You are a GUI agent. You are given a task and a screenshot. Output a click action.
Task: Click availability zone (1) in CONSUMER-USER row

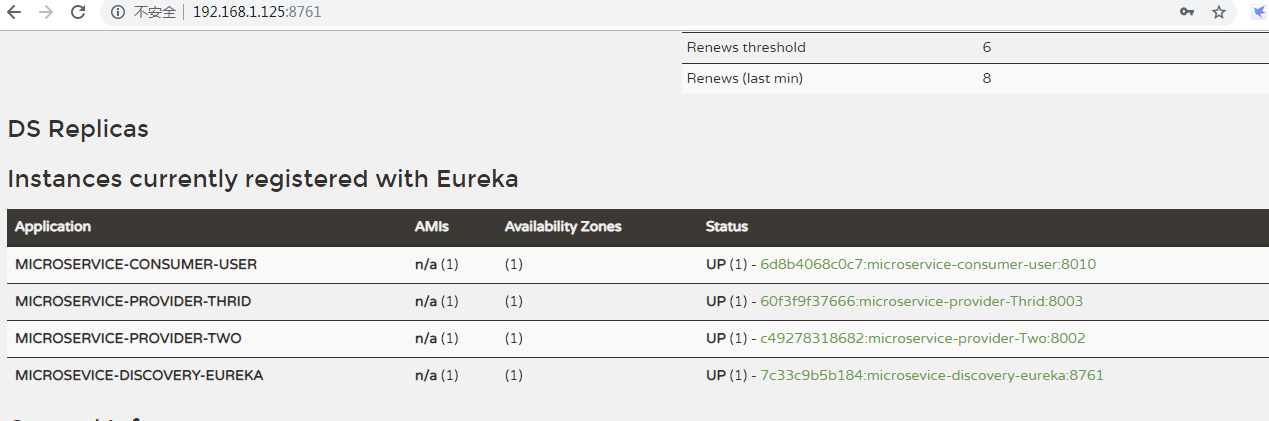tap(514, 265)
